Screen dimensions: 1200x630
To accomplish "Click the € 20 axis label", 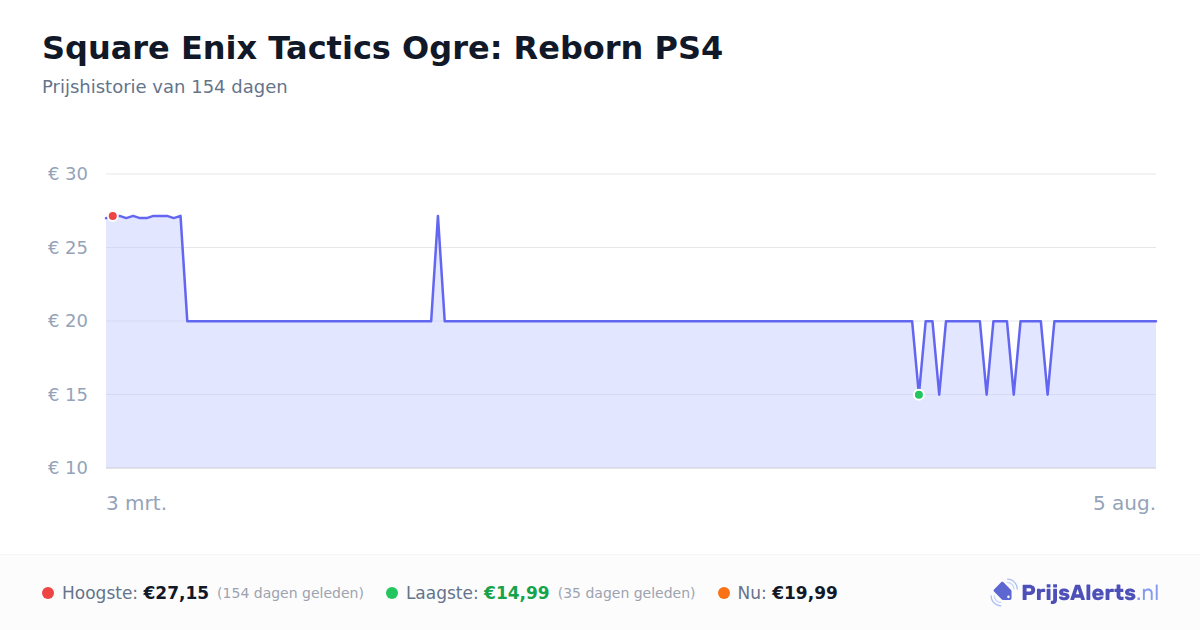I will click(68, 321).
